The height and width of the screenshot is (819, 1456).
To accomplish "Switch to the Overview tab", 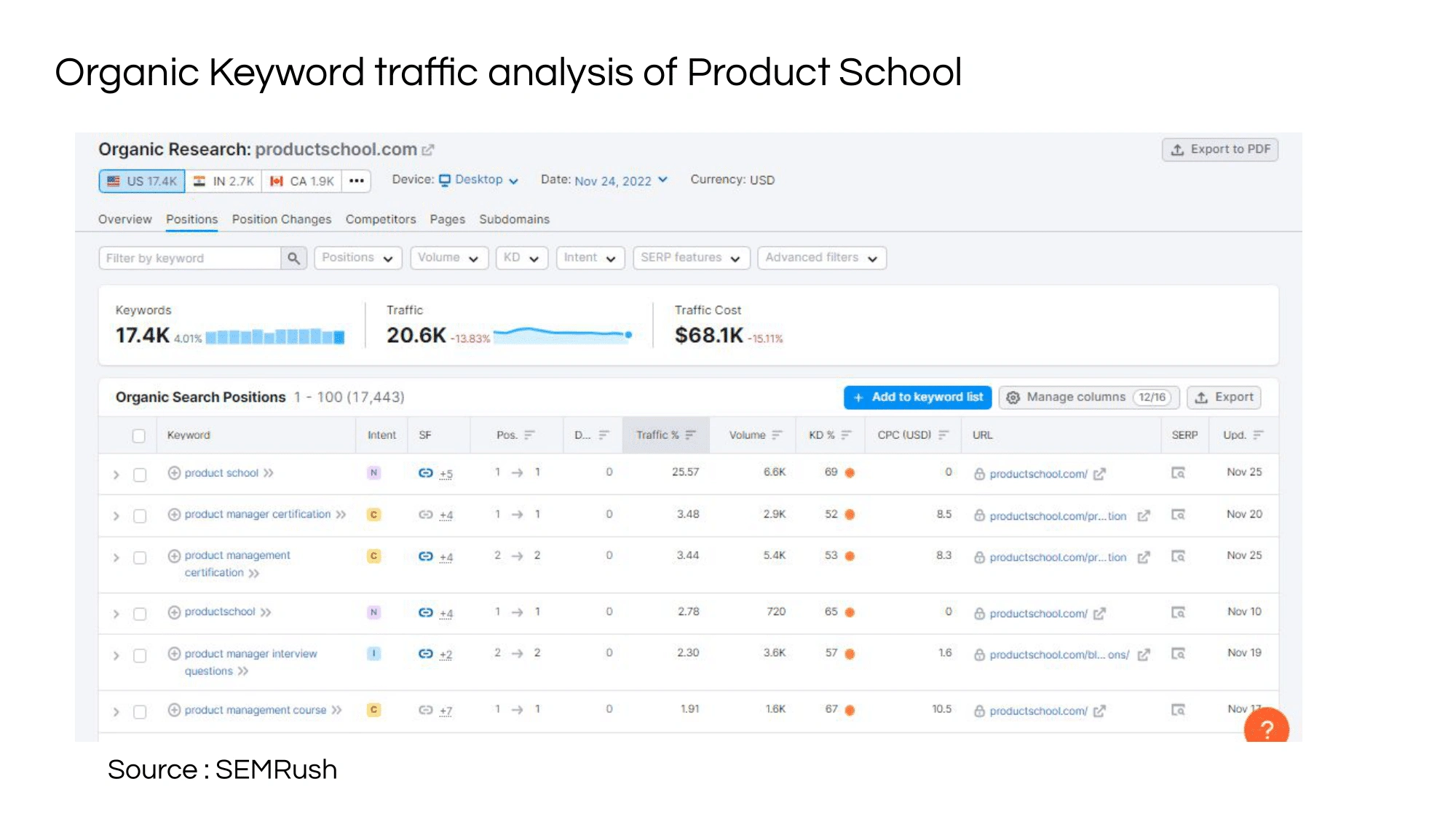I will point(125,219).
